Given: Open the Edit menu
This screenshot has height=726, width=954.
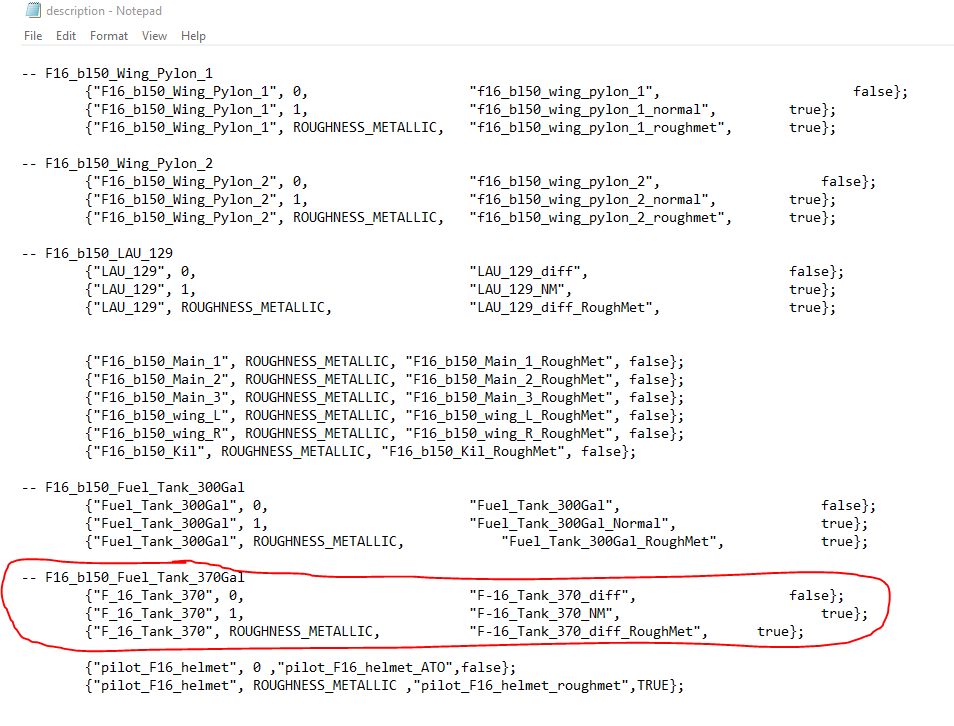Looking at the screenshot, I should coord(66,36).
